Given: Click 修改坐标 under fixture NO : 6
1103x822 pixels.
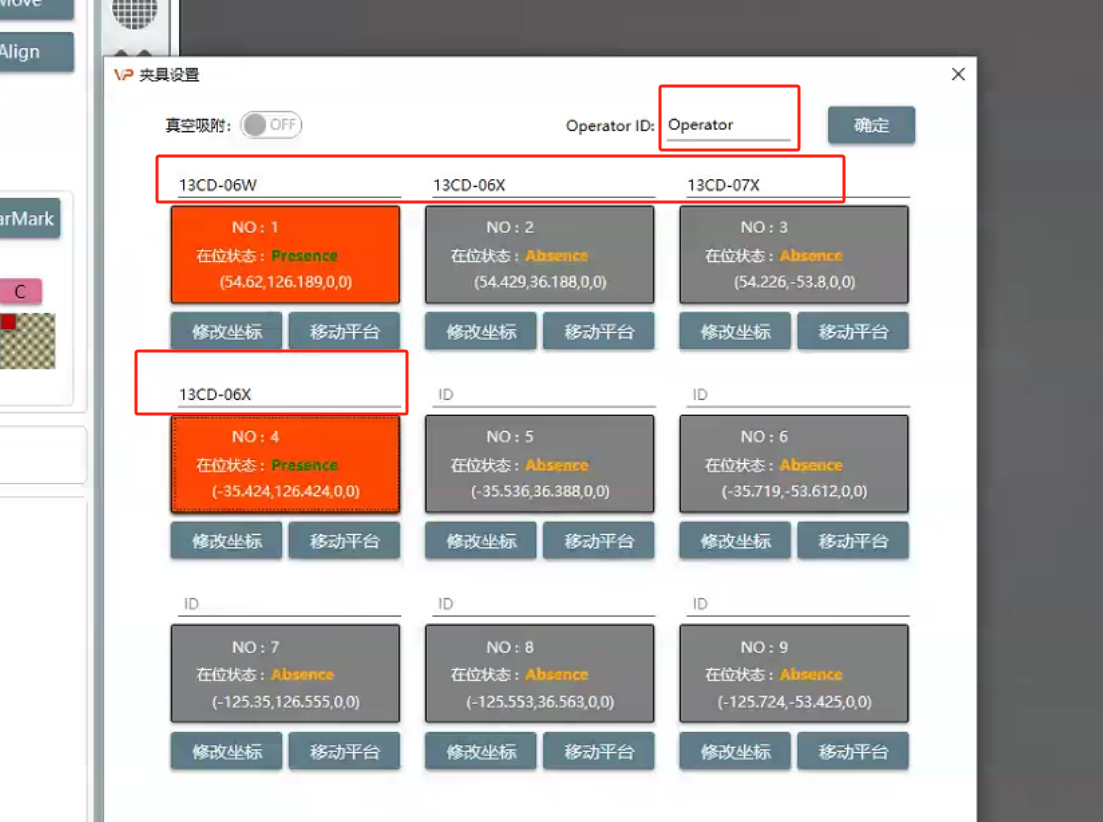Looking at the screenshot, I should pos(735,541).
